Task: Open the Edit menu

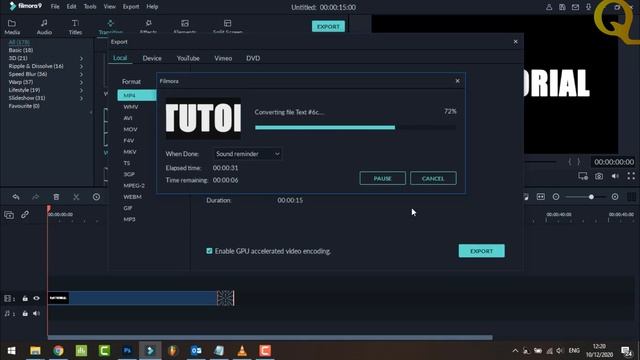Action: 71,7
